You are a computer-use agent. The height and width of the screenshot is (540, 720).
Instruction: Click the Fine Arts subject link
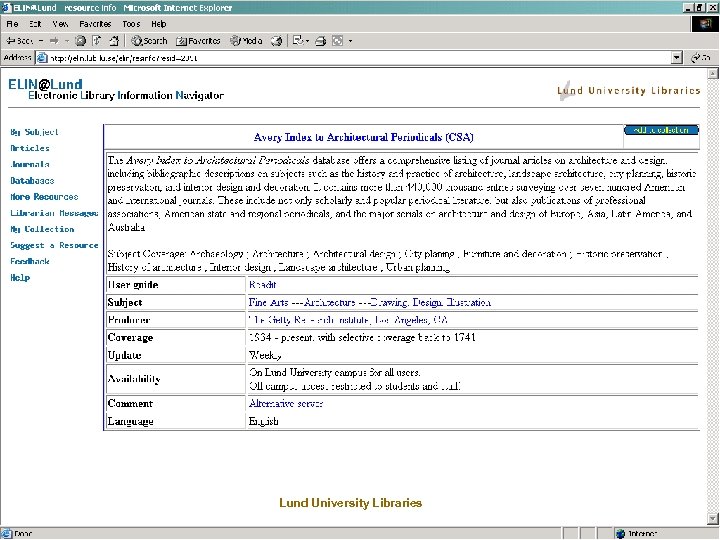coord(370,302)
